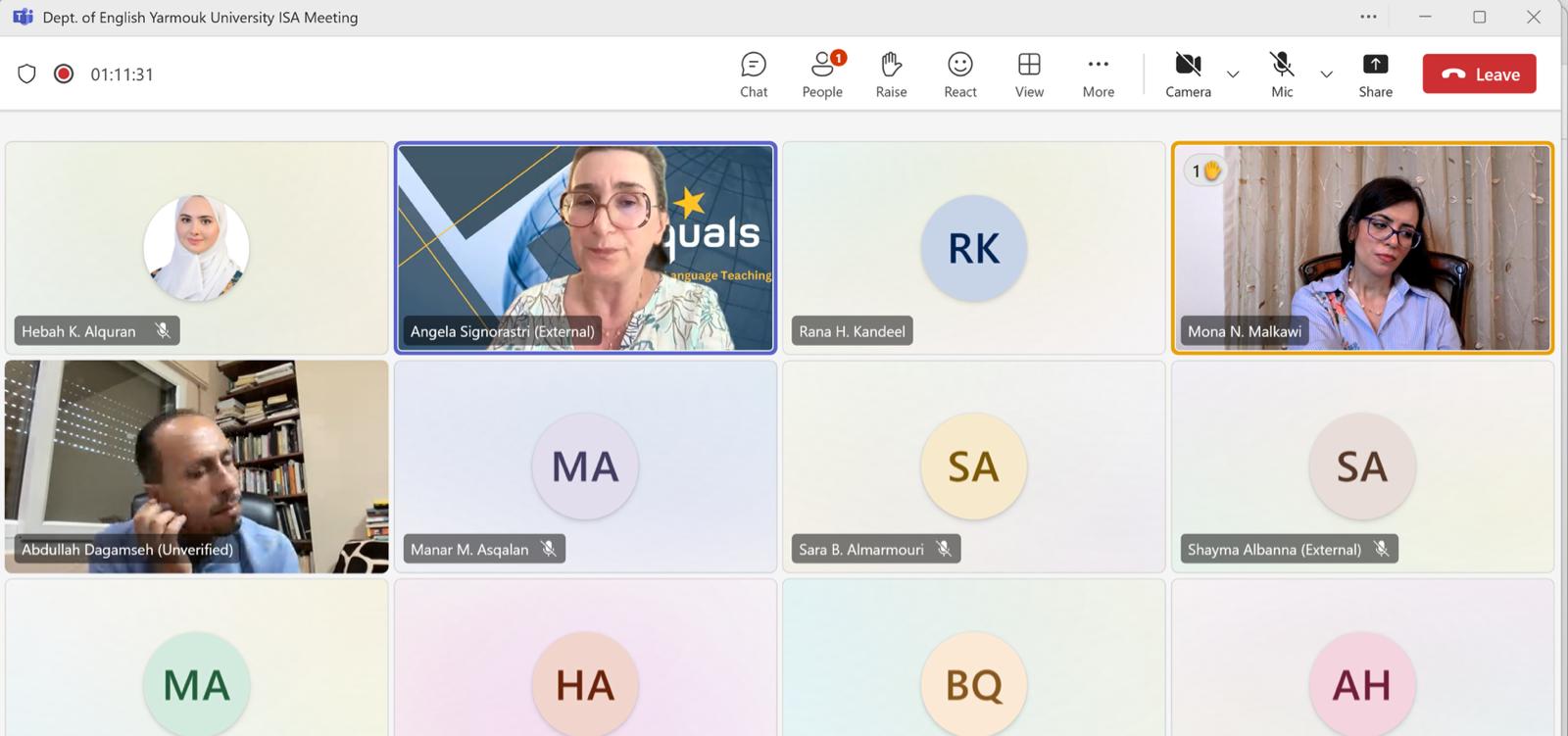Click Shayma Albanna's SA avatar
This screenshot has width=1568, height=736.
point(1362,466)
